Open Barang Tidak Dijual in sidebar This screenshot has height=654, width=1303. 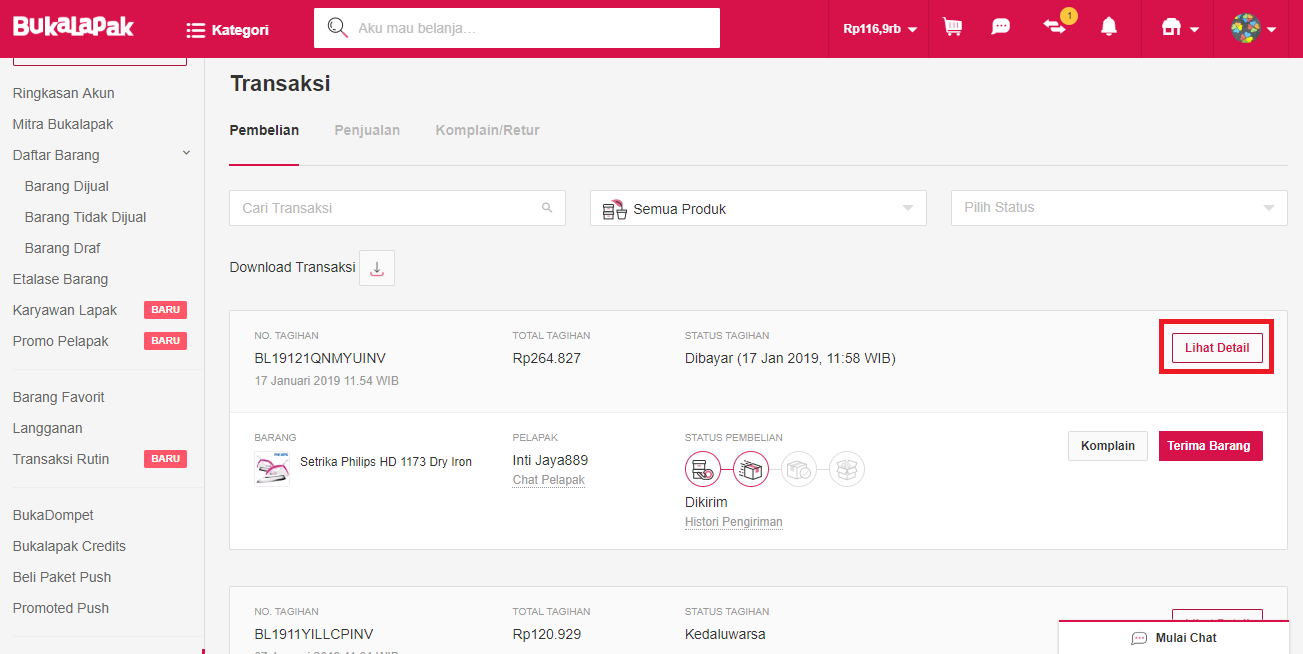pos(86,217)
